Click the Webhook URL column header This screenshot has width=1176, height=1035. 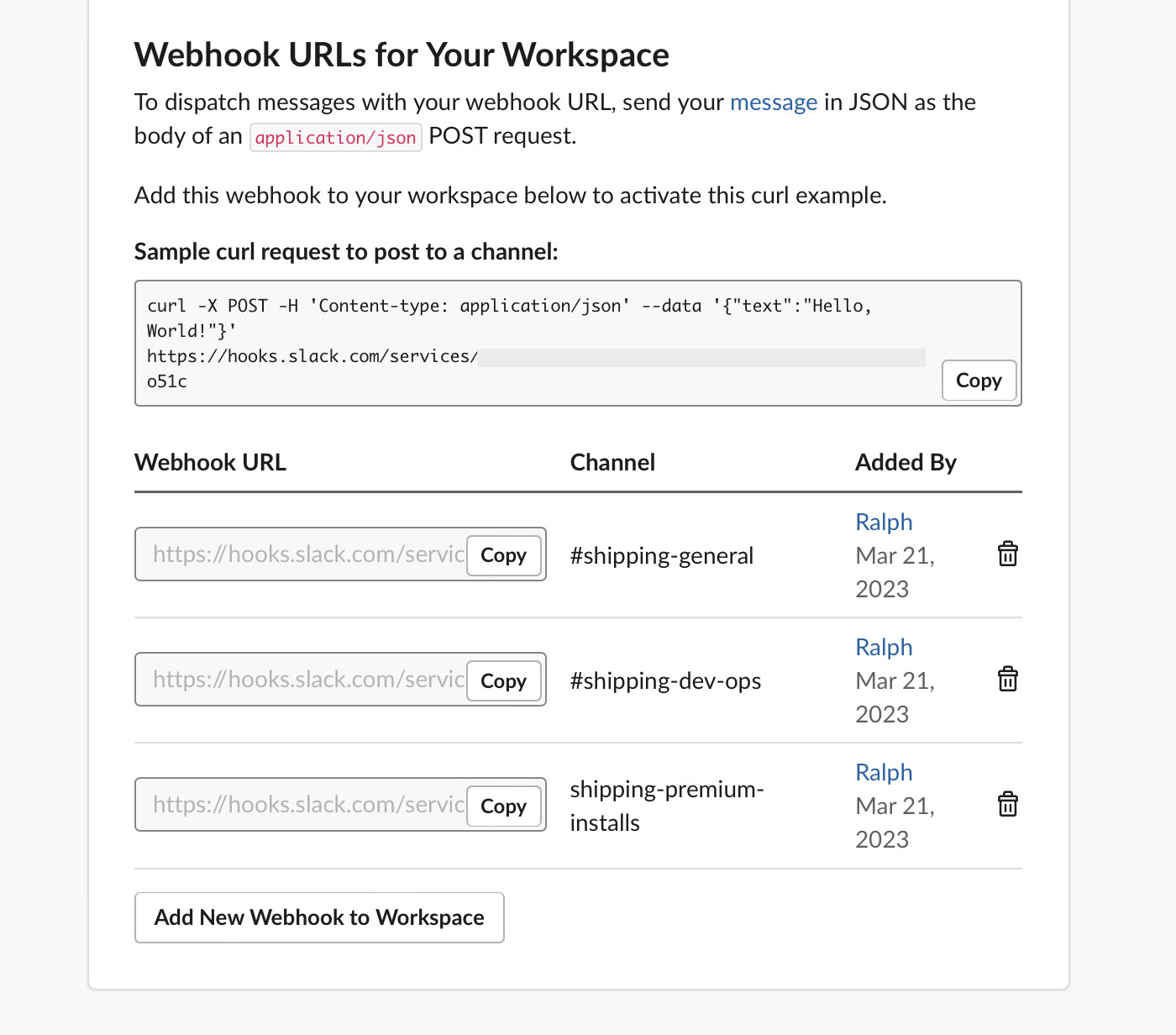[210, 461]
